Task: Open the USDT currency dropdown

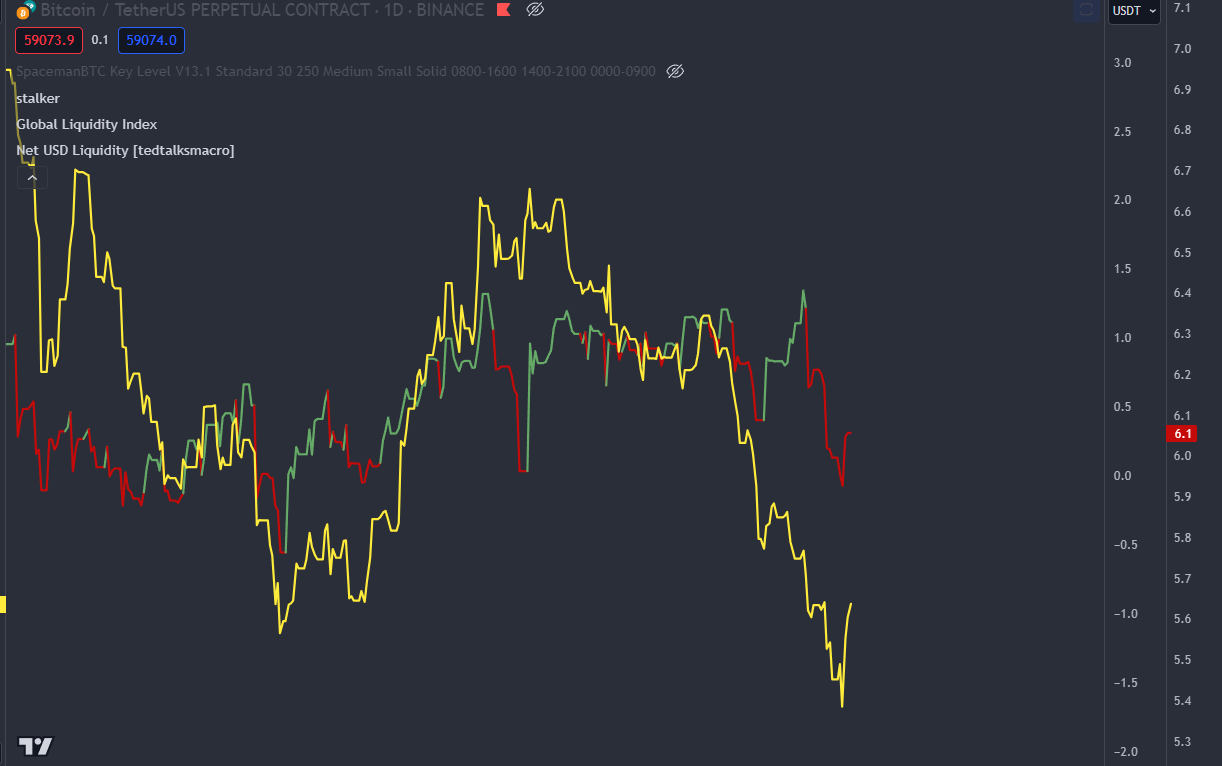Action: [1135, 11]
